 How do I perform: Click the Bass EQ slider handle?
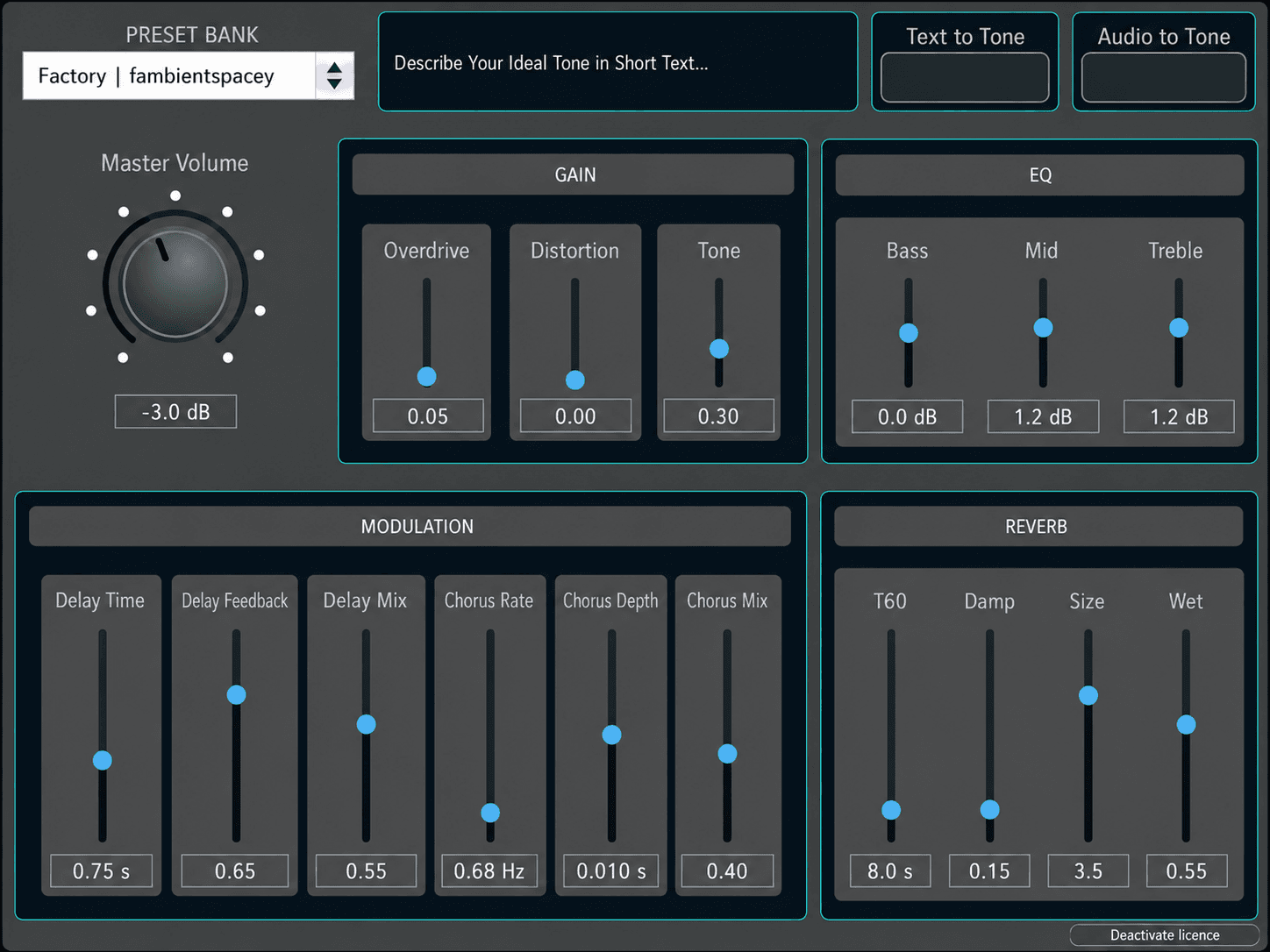pyautogui.click(x=909, y=333)
